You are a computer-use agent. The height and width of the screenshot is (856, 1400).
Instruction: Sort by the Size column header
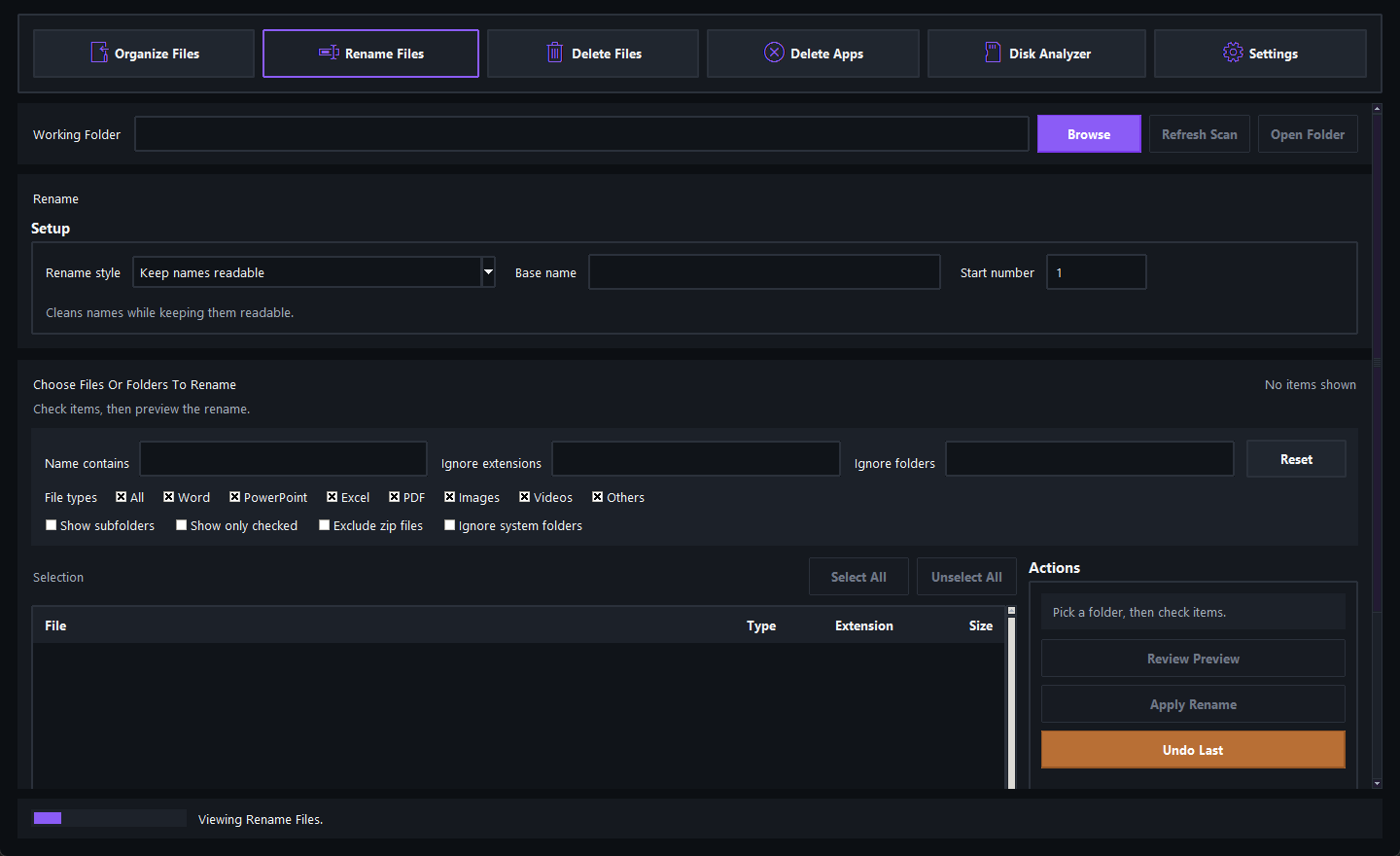coord(981,625)
